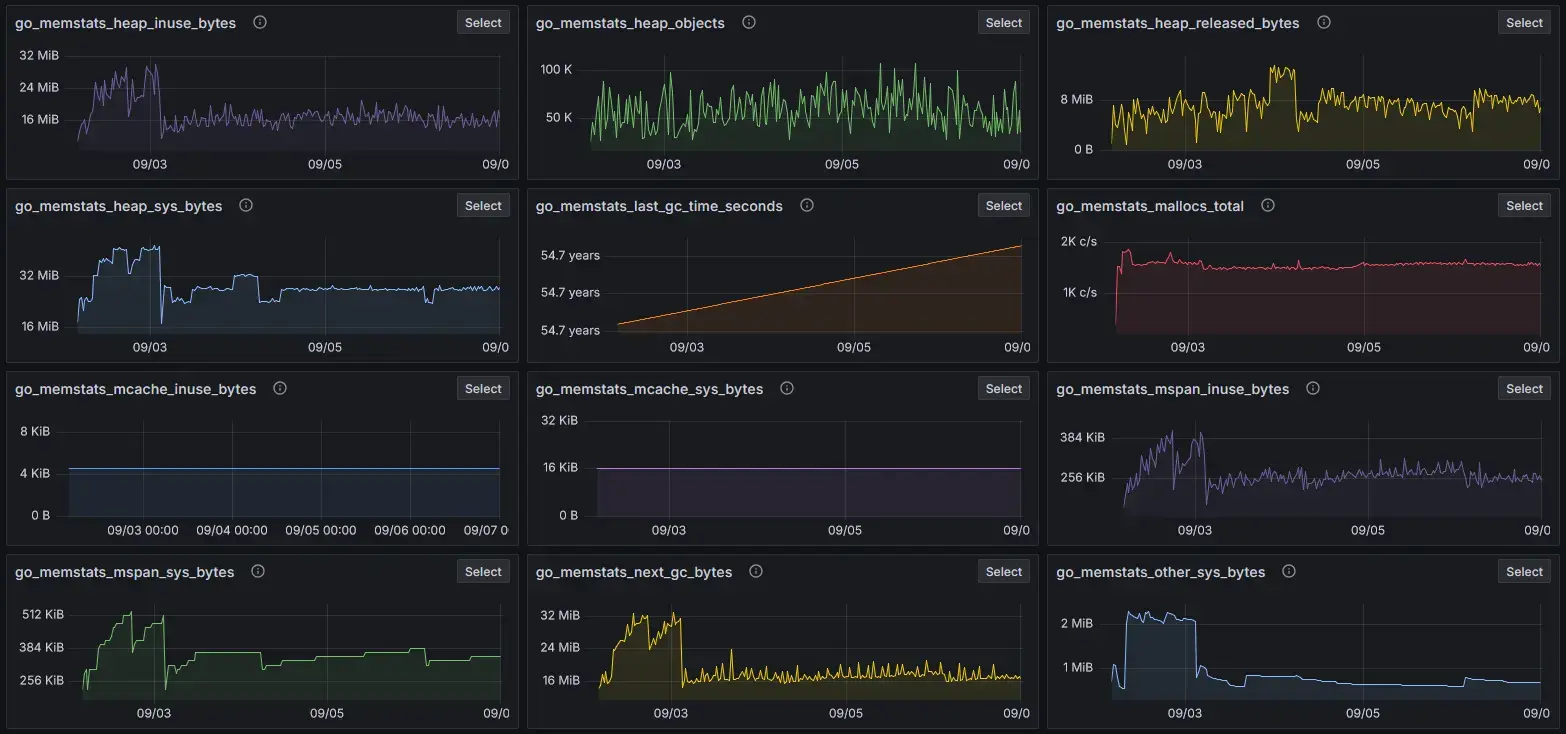
Task: Select the go_memstats_mspan_inuse_bytes metric
Action: tap(1524, 389)
